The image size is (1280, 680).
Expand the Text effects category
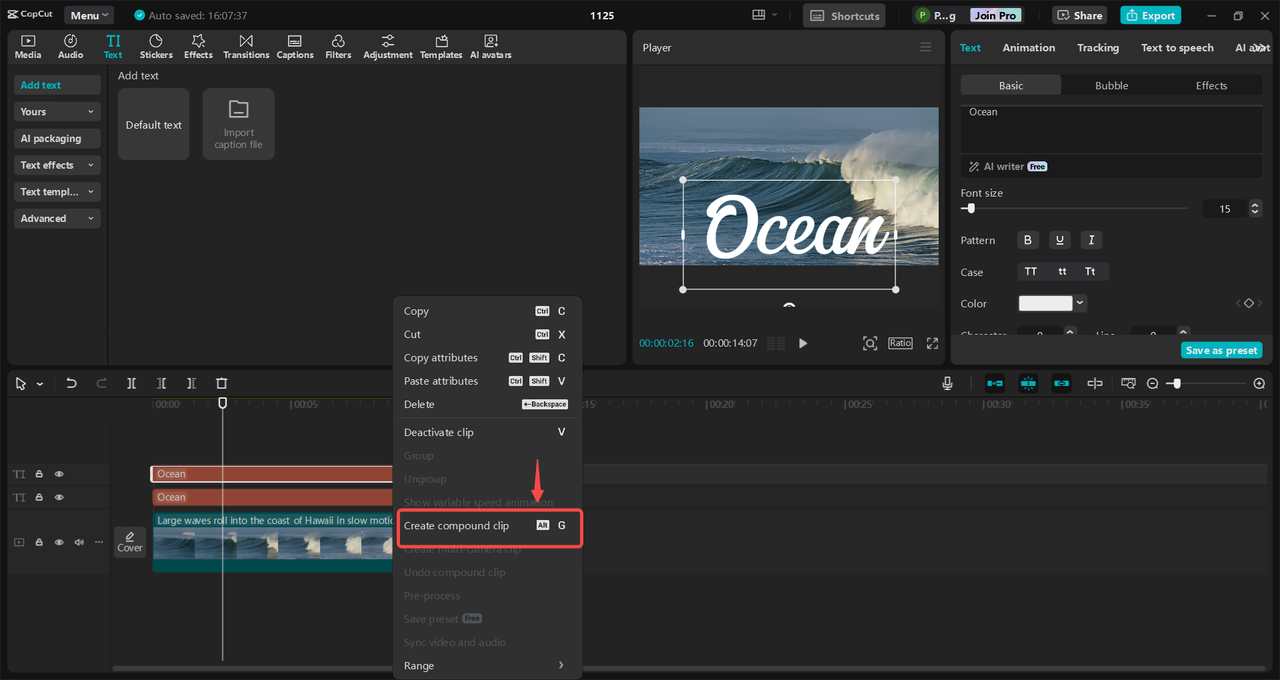click(x=57, y=165)
